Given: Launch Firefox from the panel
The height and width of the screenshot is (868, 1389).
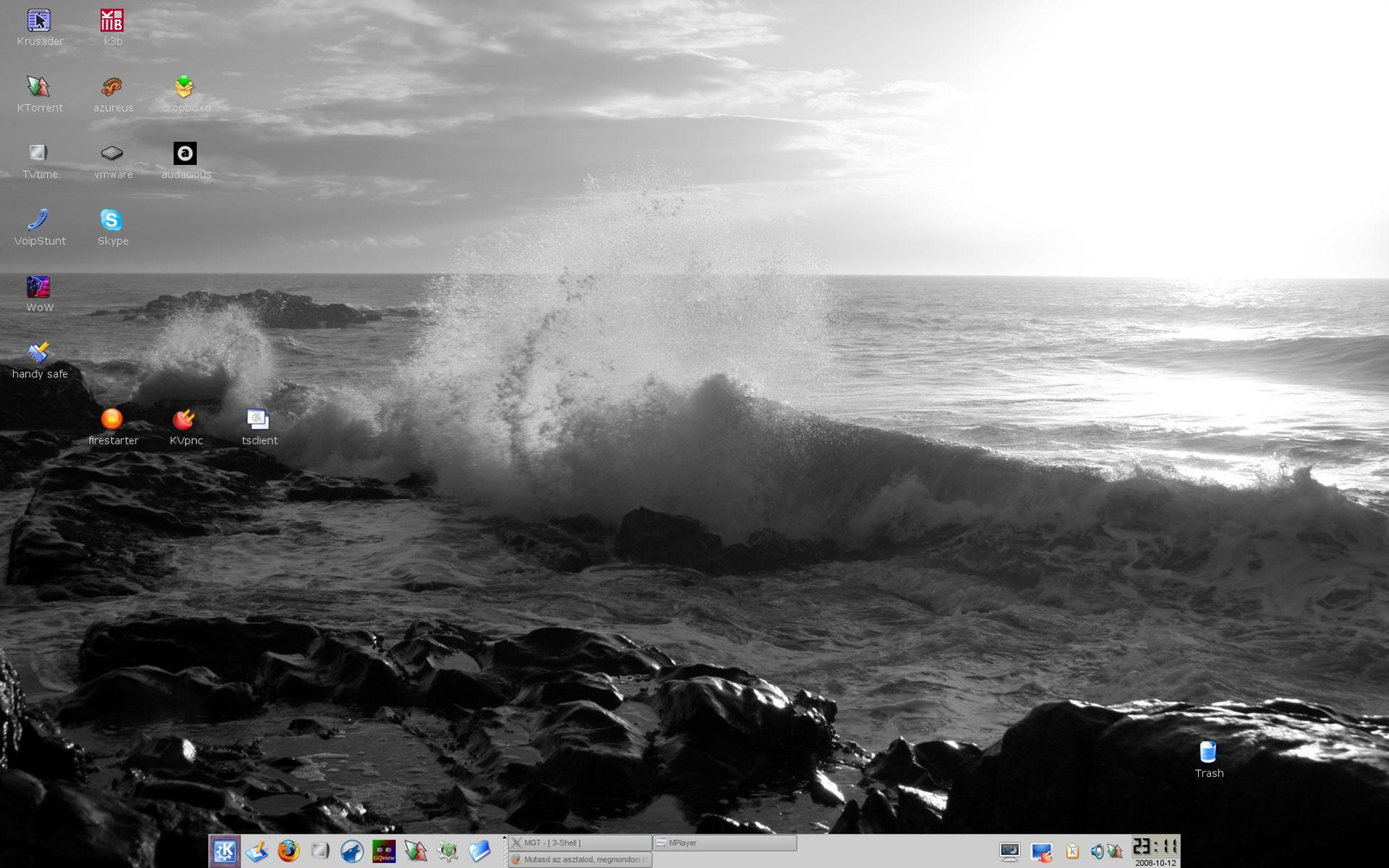Looking at the screenshot, I should (x=289, y=852).
